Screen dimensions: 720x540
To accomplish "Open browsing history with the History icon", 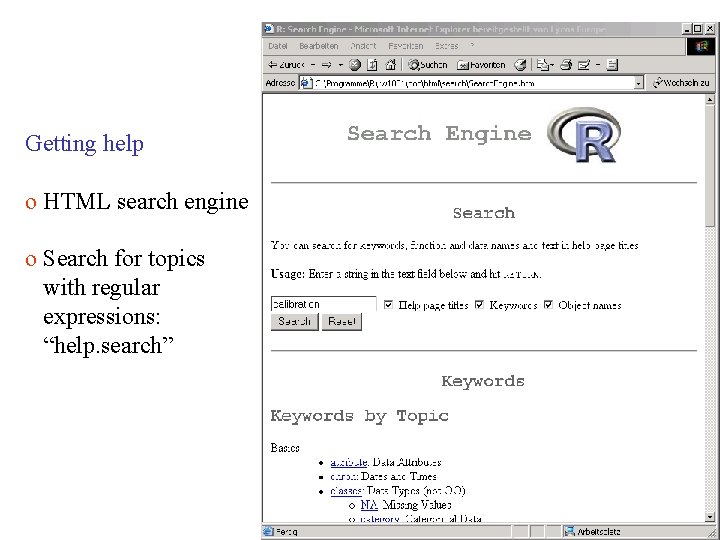I will coord(520,65).
